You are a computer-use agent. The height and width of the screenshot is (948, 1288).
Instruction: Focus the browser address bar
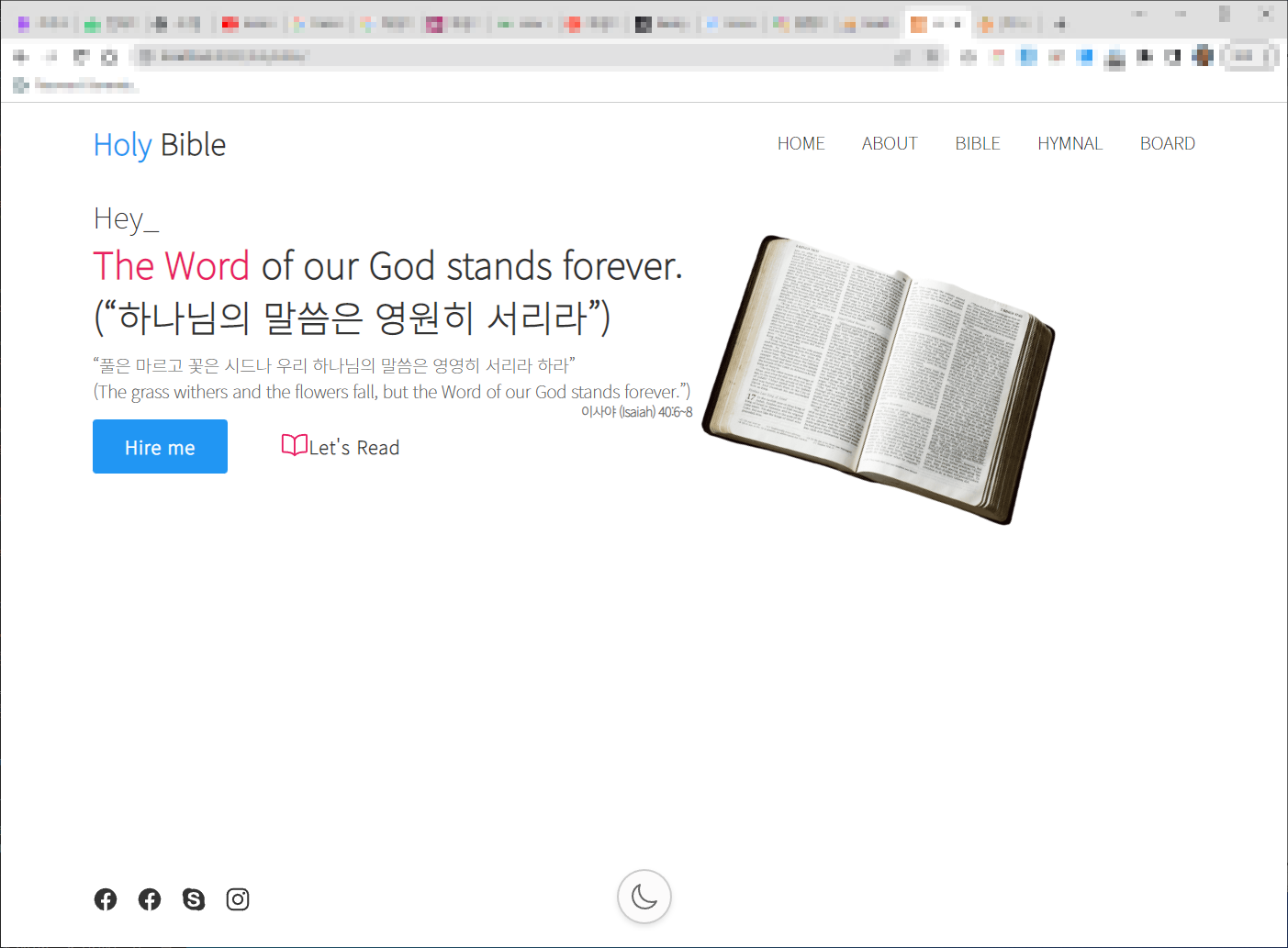pyautogui.click(x=514, y=57)
